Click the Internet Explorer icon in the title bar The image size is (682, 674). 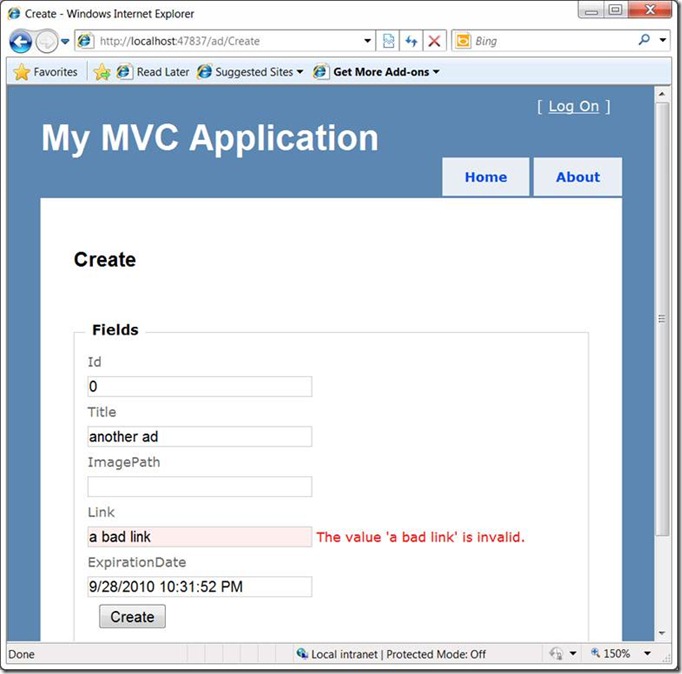pos(14,13)
